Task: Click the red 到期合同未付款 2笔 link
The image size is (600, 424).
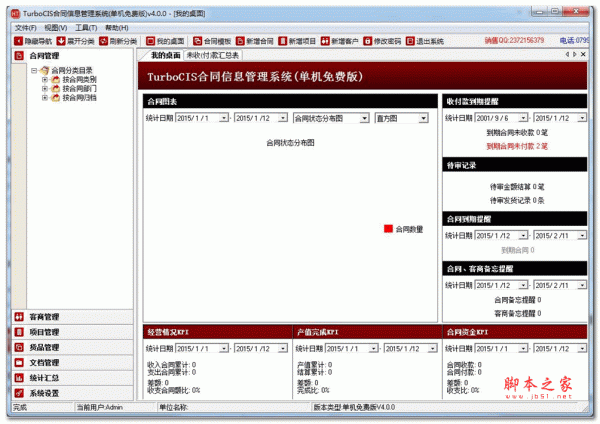Action: (x=517, y=146)
